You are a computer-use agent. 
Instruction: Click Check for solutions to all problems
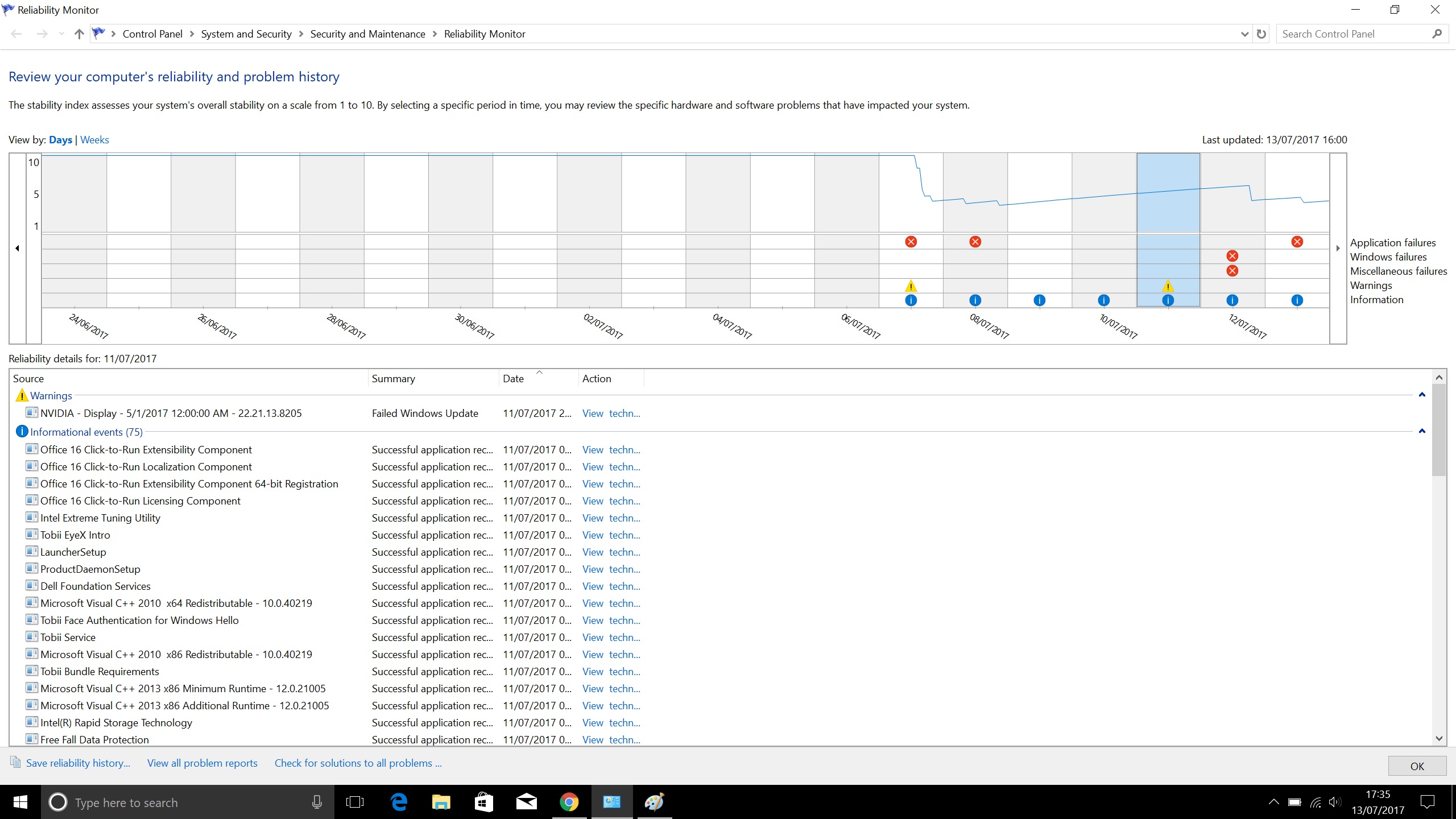click(358, 763)
